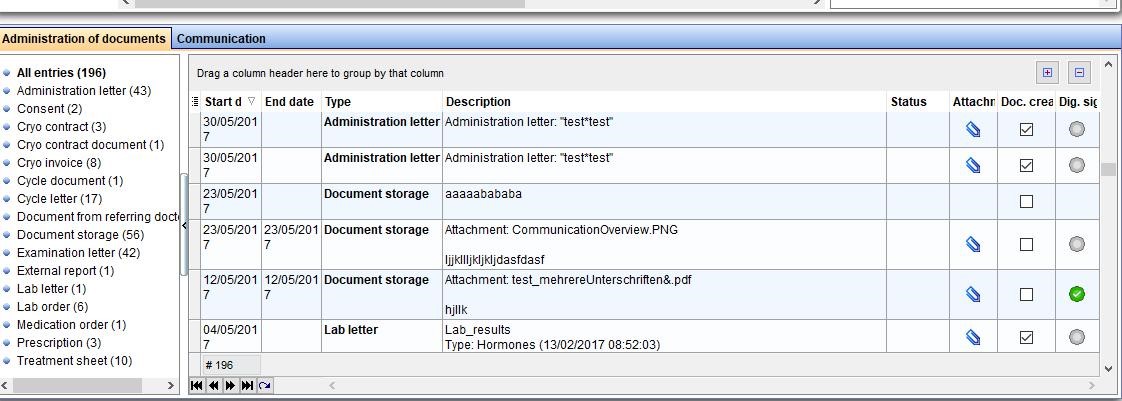The image size is (1122, 401).
Task: Click Start date column sort arrow
Action: click(251, 102)
